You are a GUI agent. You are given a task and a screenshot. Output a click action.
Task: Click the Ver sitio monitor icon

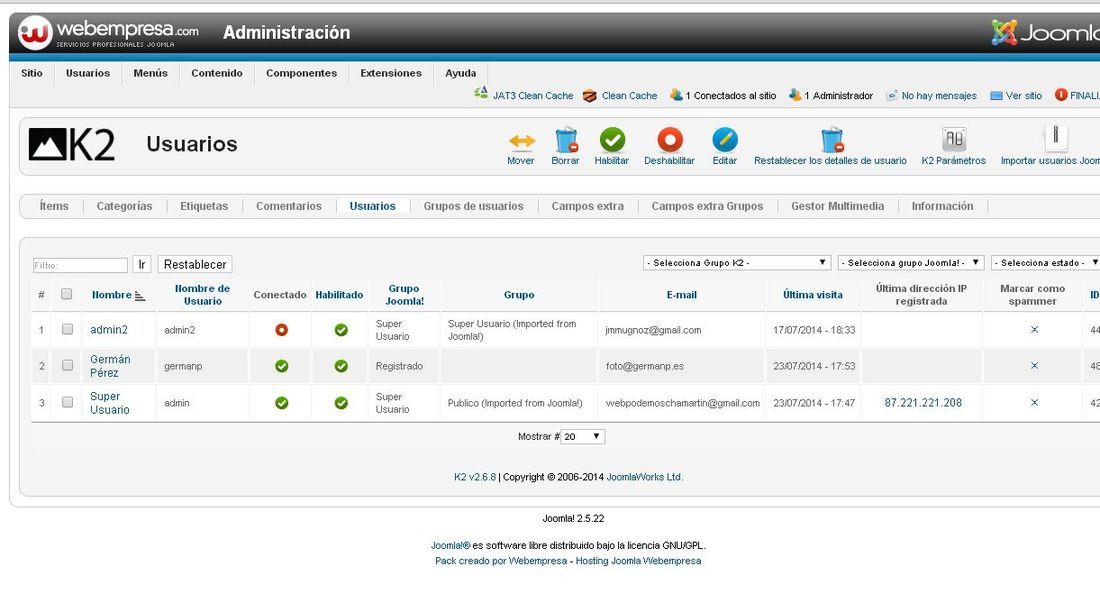[996, 96]
